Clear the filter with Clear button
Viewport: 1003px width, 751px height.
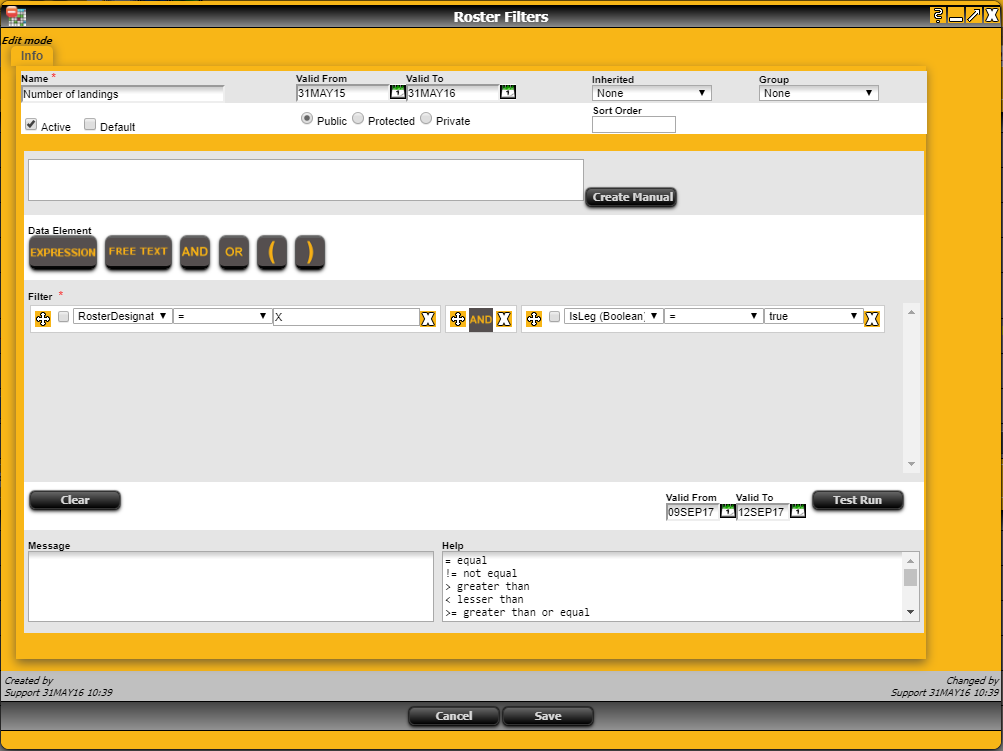pos(75,500)
